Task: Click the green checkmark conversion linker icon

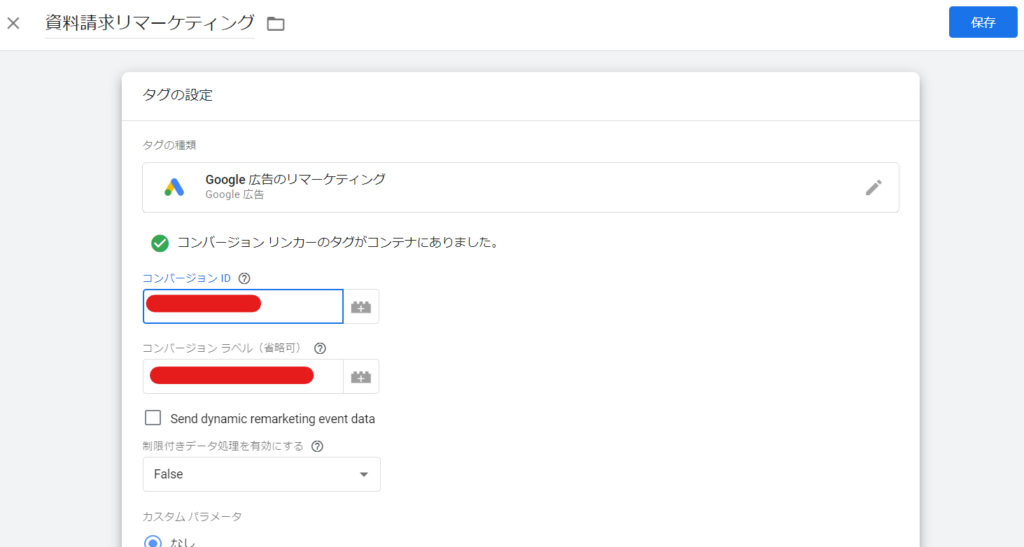Action: click(159, 242)
